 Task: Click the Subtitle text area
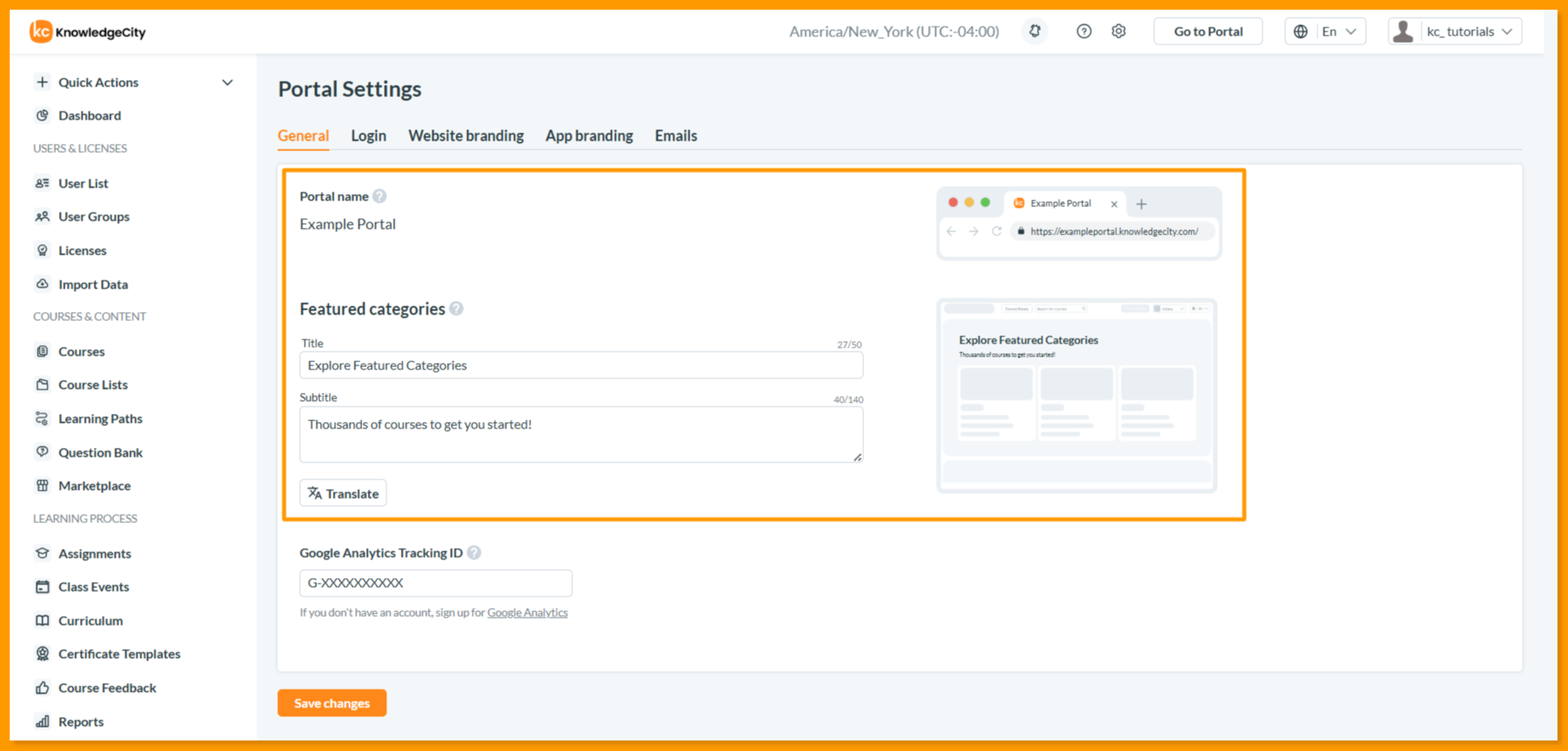581,435
